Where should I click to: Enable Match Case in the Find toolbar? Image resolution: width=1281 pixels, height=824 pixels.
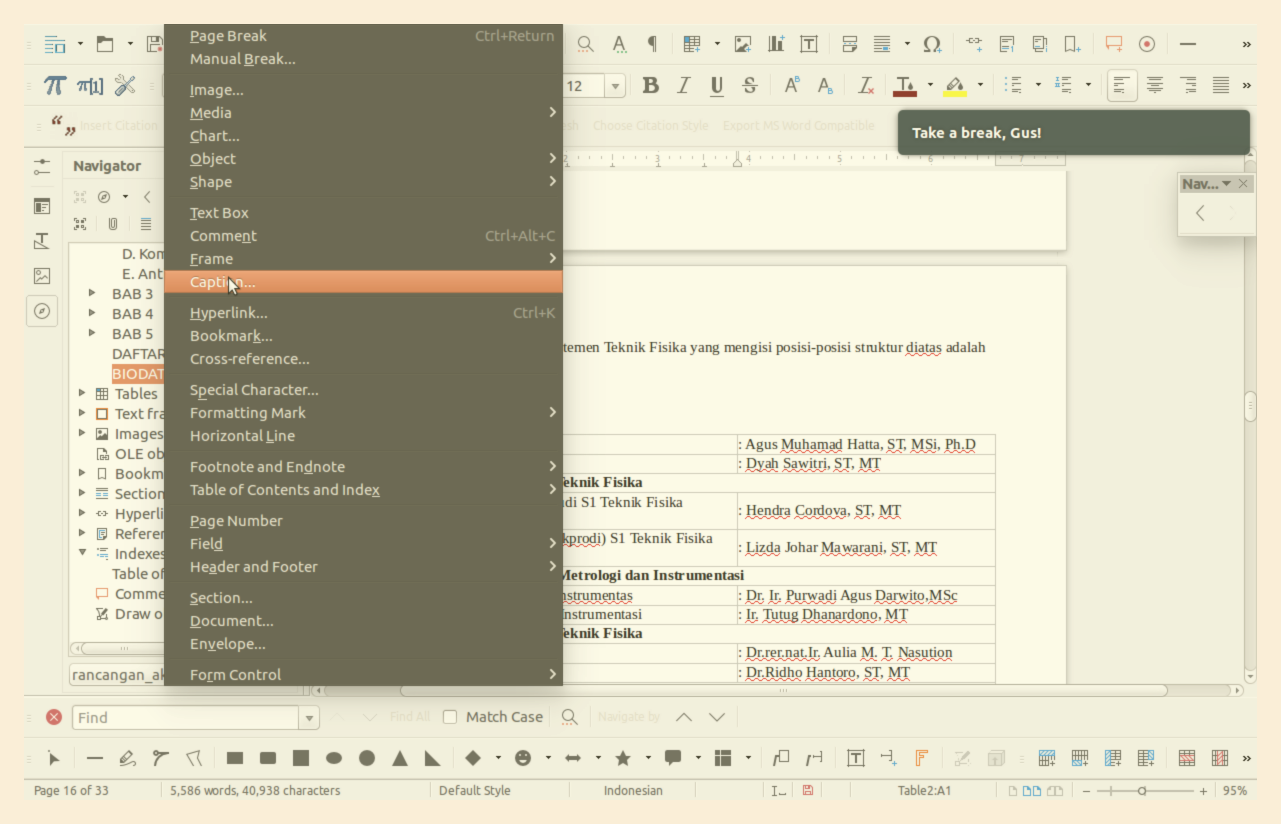[450, 716]
